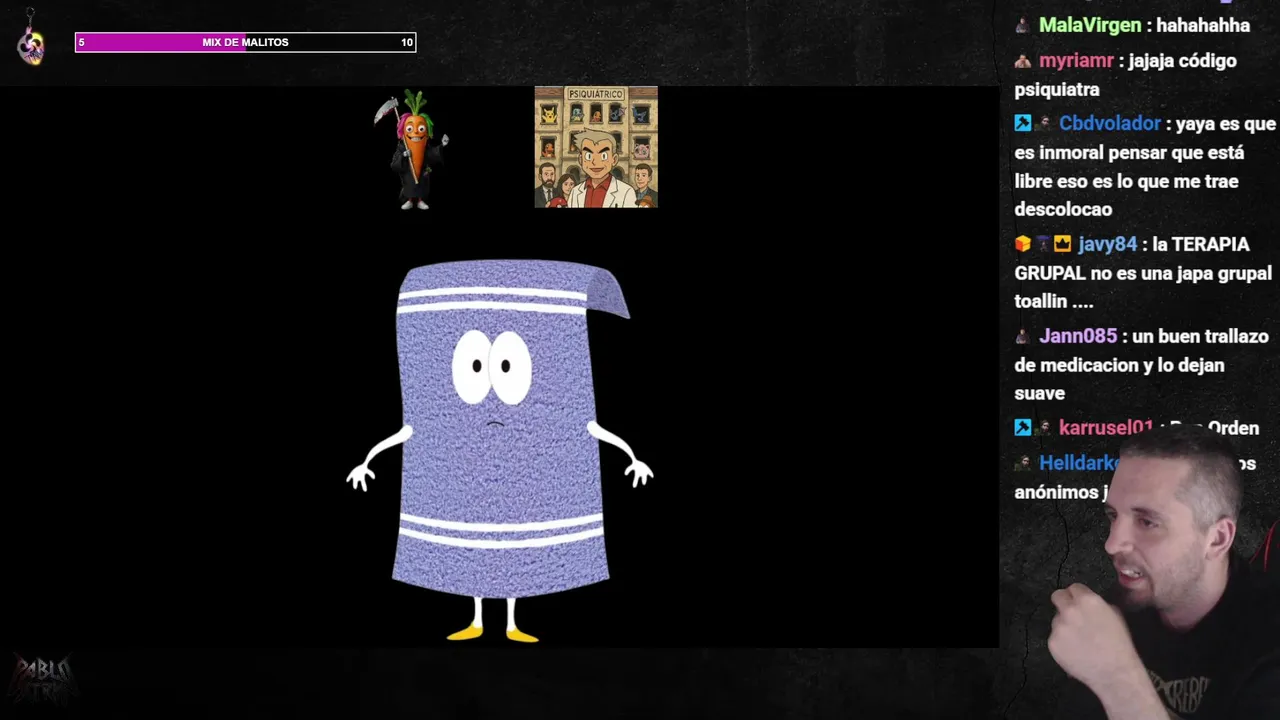The image size is (1280, 720).
Task: Click the avatar icon beside myriamr
Action: 1022,61
